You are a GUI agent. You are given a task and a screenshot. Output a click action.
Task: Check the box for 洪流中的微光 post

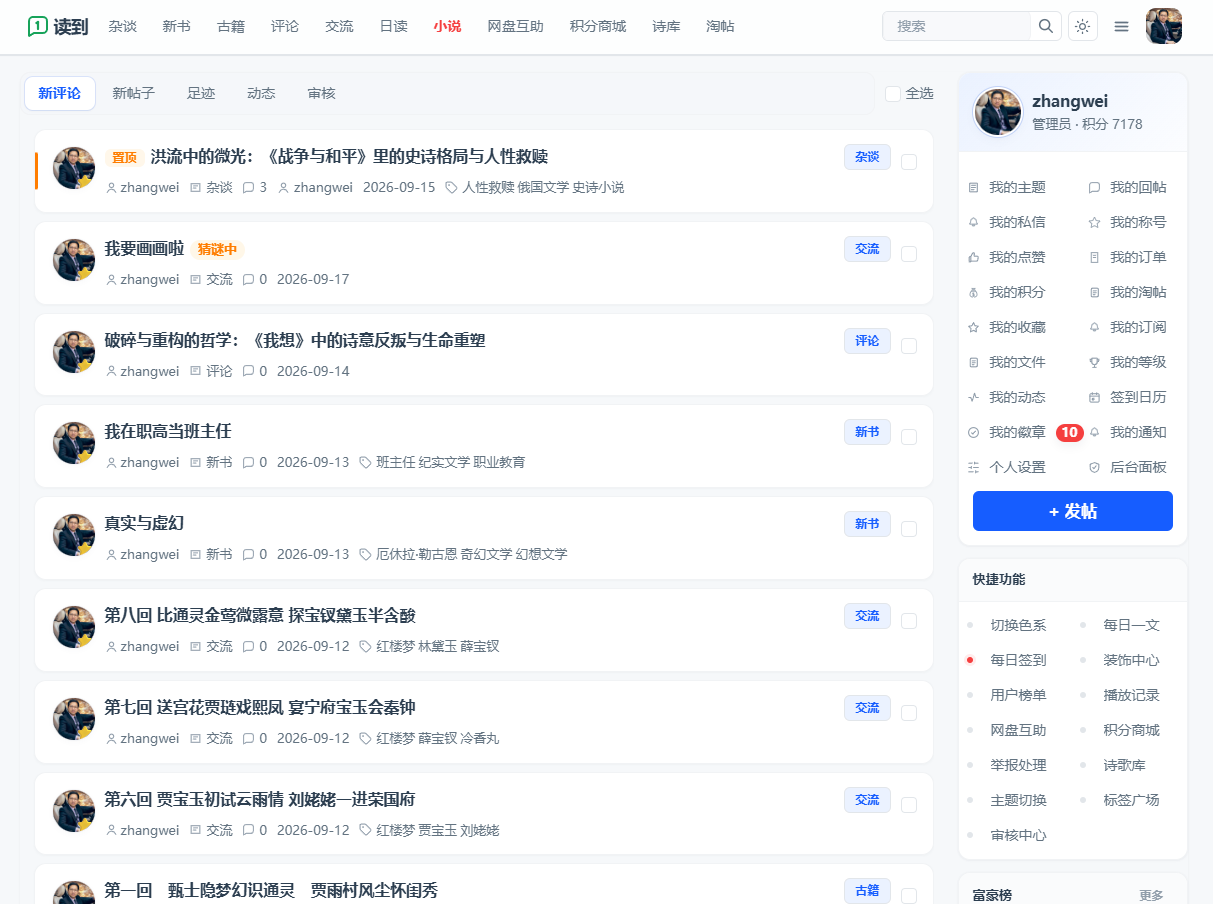tap(909, 162)
